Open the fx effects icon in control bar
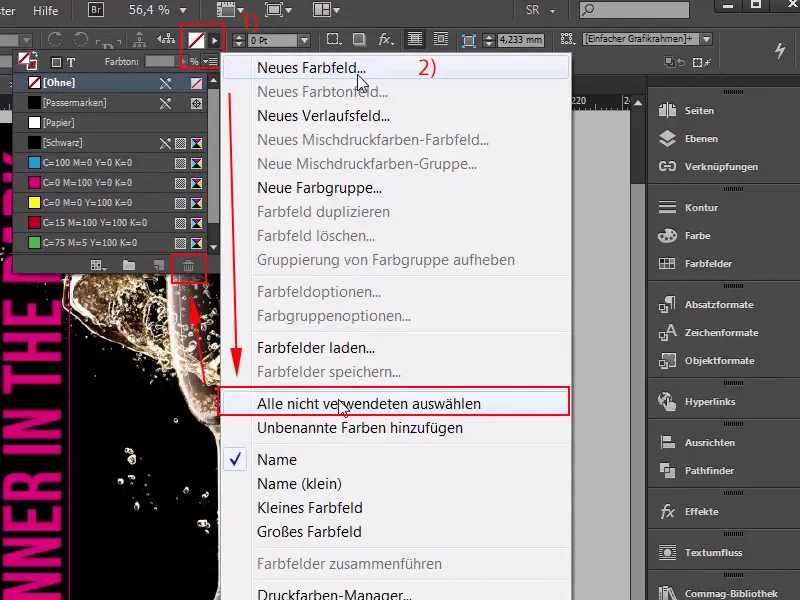Viewport: 800px width, 600px height. (385, 39)
